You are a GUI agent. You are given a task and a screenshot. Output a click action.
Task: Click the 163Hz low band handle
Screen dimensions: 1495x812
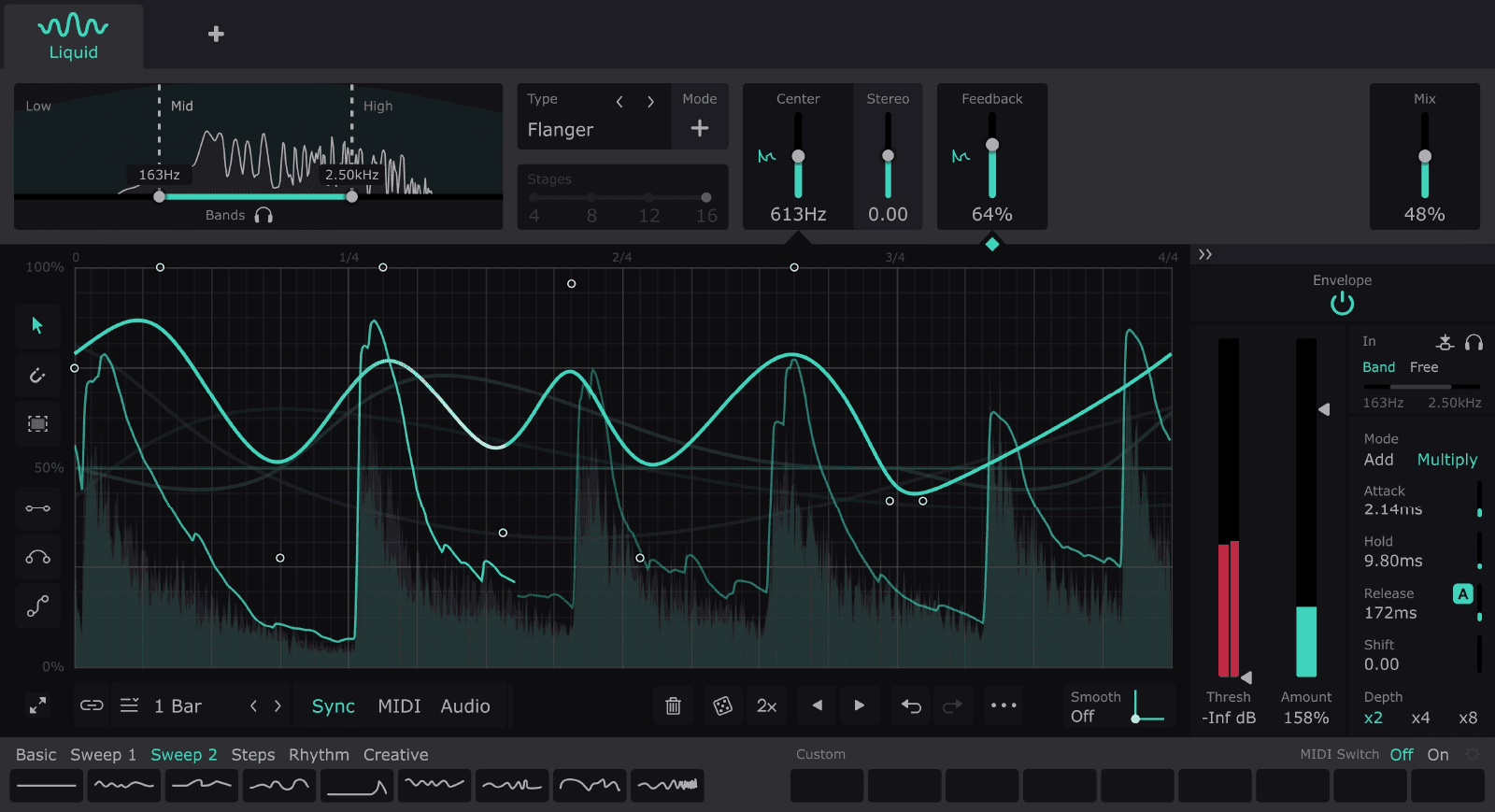(159, 196)
